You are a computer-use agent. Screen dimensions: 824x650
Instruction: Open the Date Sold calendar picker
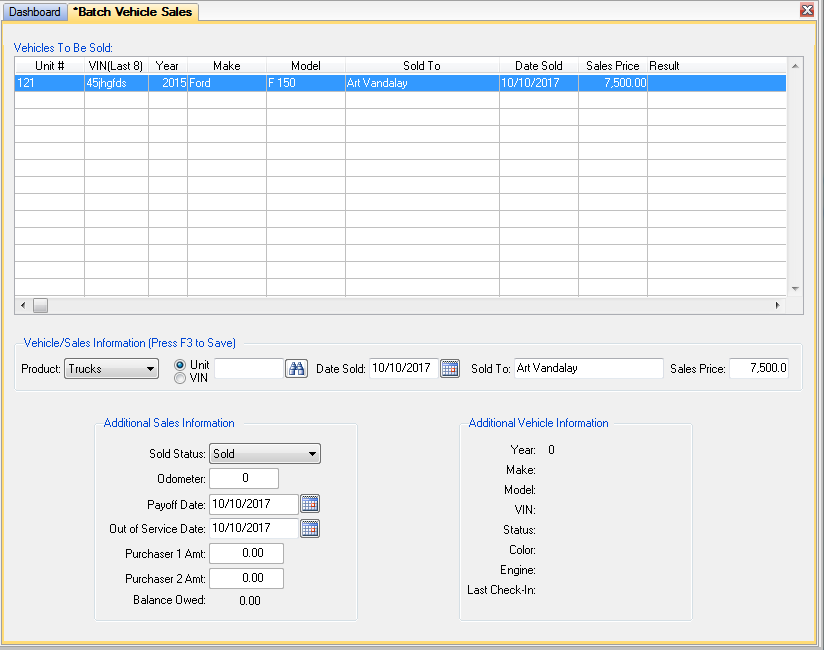pos(450,368)
